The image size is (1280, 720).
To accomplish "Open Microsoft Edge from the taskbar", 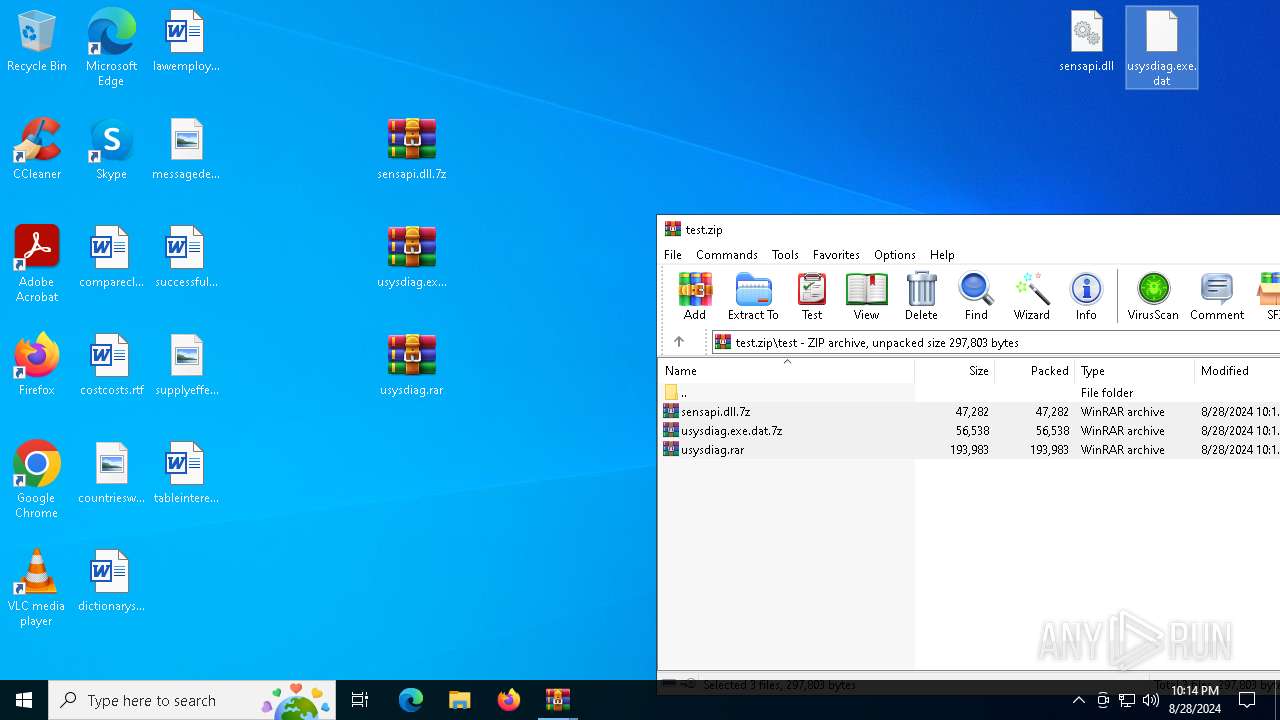I will [x=411, y=700].
